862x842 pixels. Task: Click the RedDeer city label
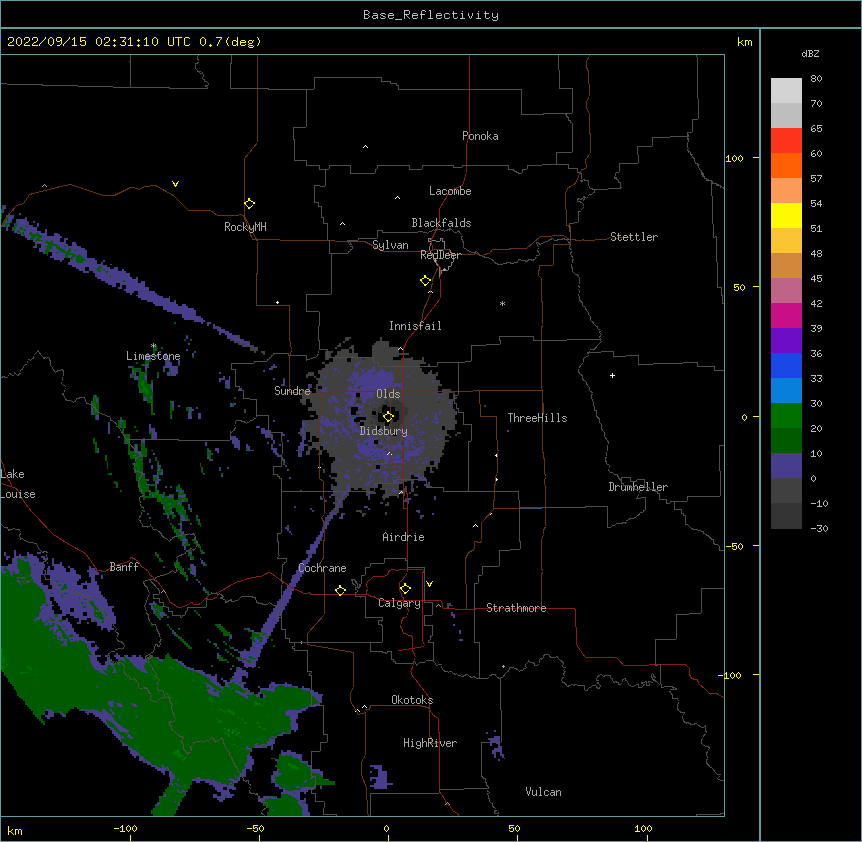pyautogui.click(x=440, y=255)
